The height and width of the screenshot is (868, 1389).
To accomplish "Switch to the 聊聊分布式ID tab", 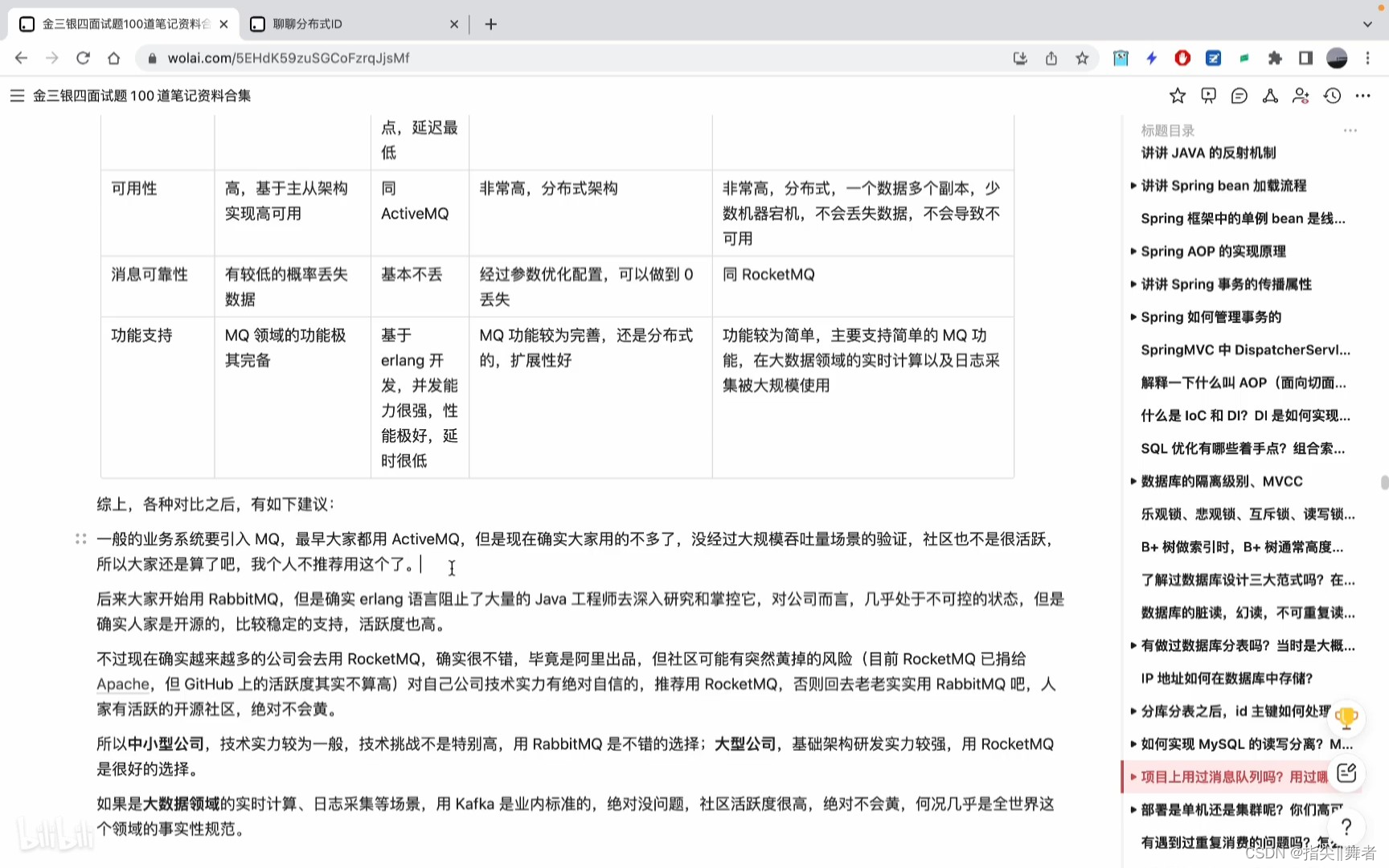I will pos(354,24).
